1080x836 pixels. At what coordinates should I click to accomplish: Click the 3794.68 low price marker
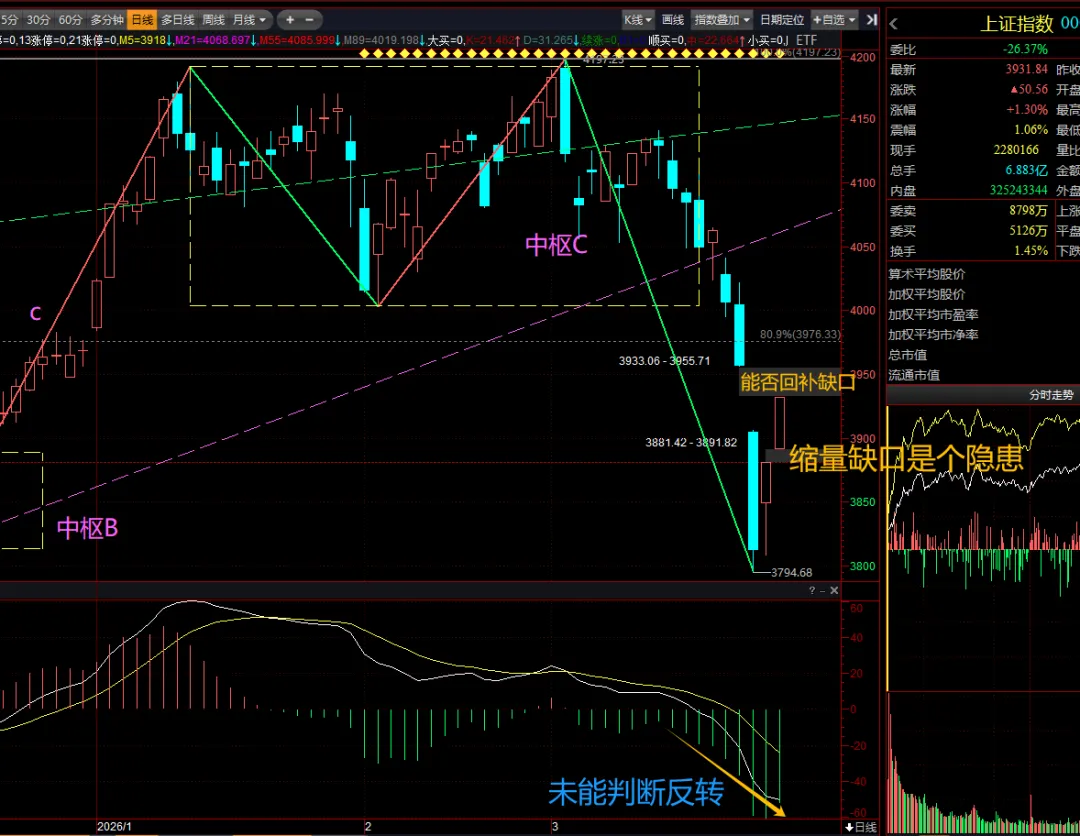click(x=791, y=572)
